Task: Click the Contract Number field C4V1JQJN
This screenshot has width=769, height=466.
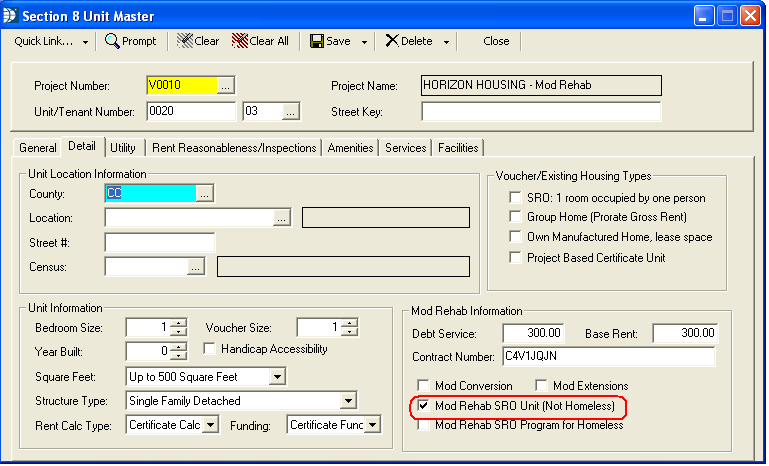Action: pyautogui.click(x=609, y=356)
